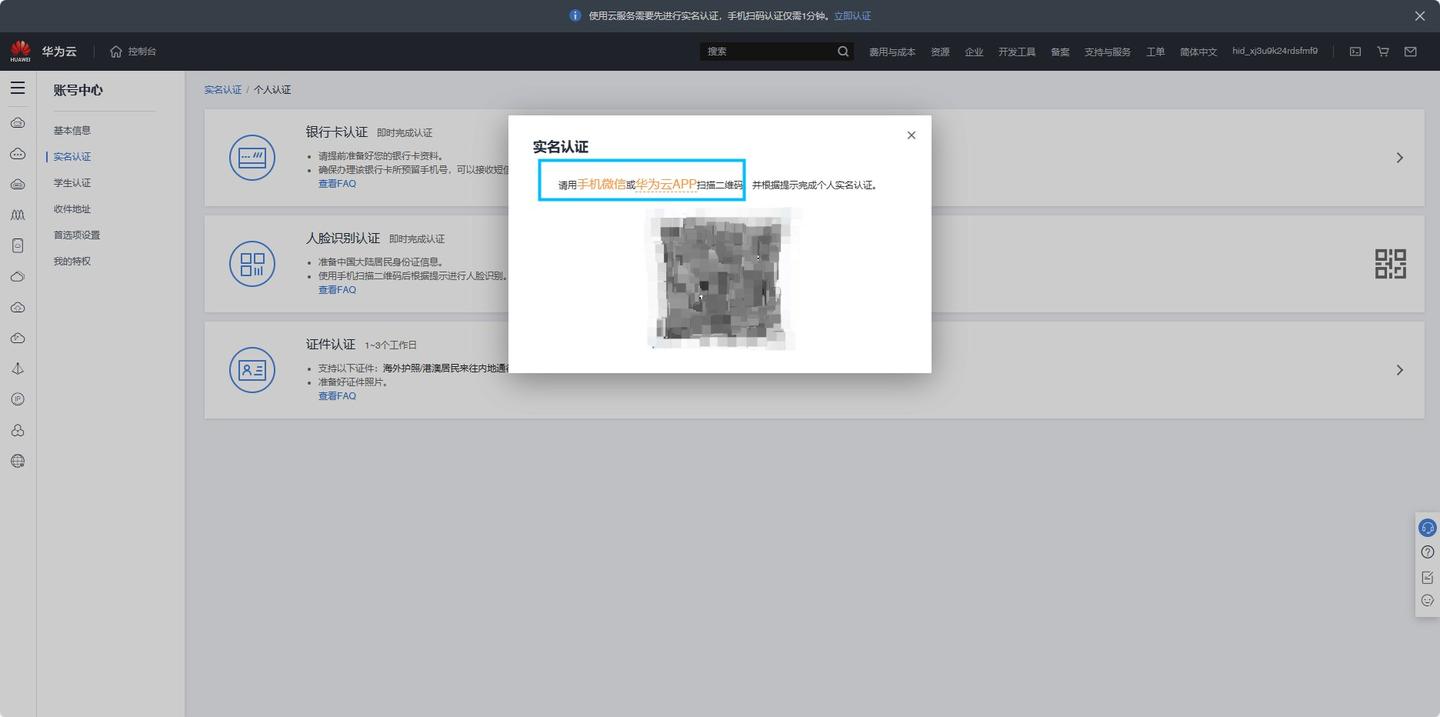Select 首选项设置 in the 账号中心 sidebar
The height and width of the screenshot is (717, 1440).
point(77,235)
